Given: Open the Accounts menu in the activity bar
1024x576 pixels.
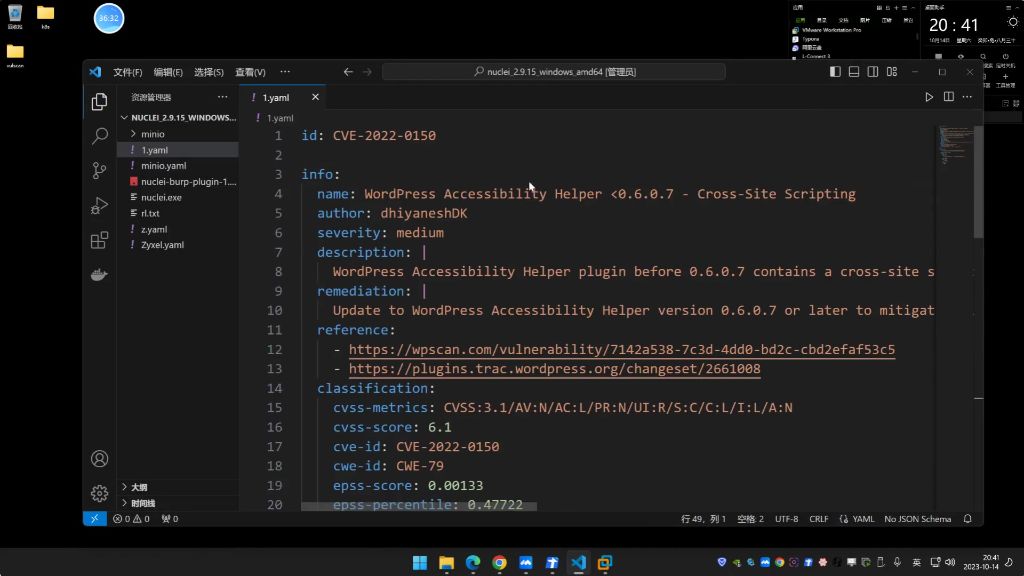Looking at the screenshot, I should click(x=99, y=458).
